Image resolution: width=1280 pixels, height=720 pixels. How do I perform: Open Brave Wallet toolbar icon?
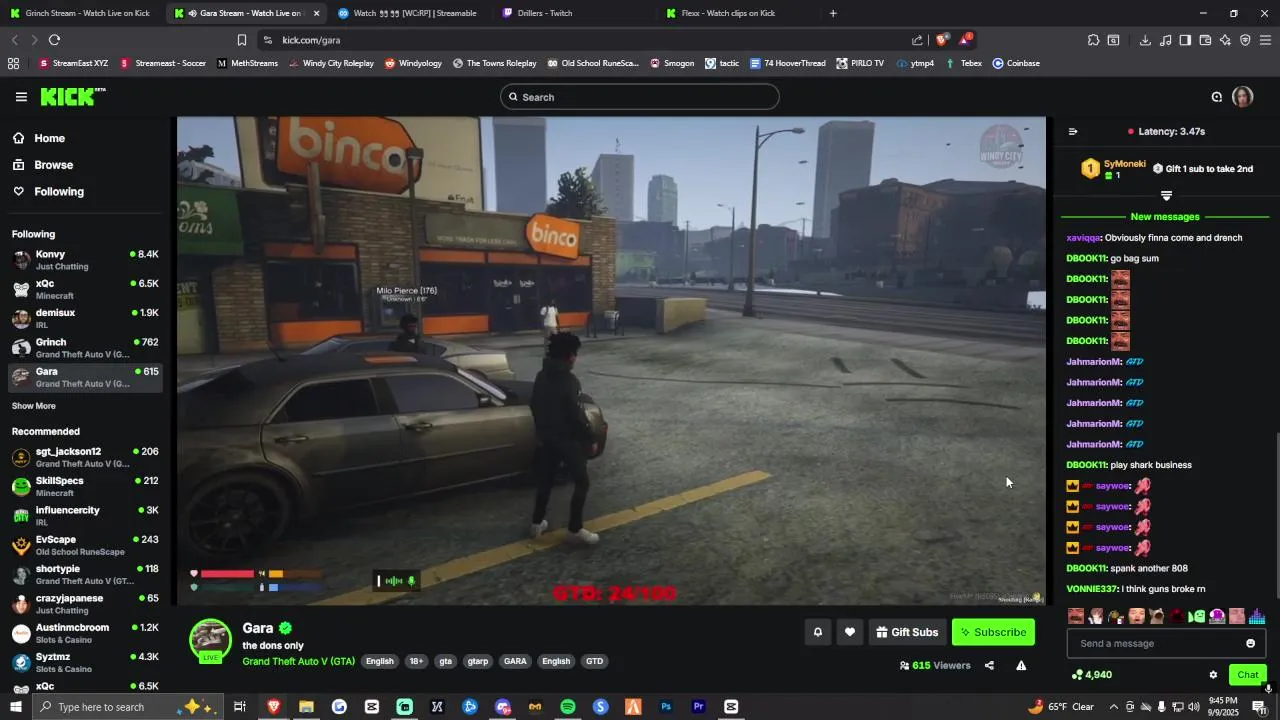1205,40
